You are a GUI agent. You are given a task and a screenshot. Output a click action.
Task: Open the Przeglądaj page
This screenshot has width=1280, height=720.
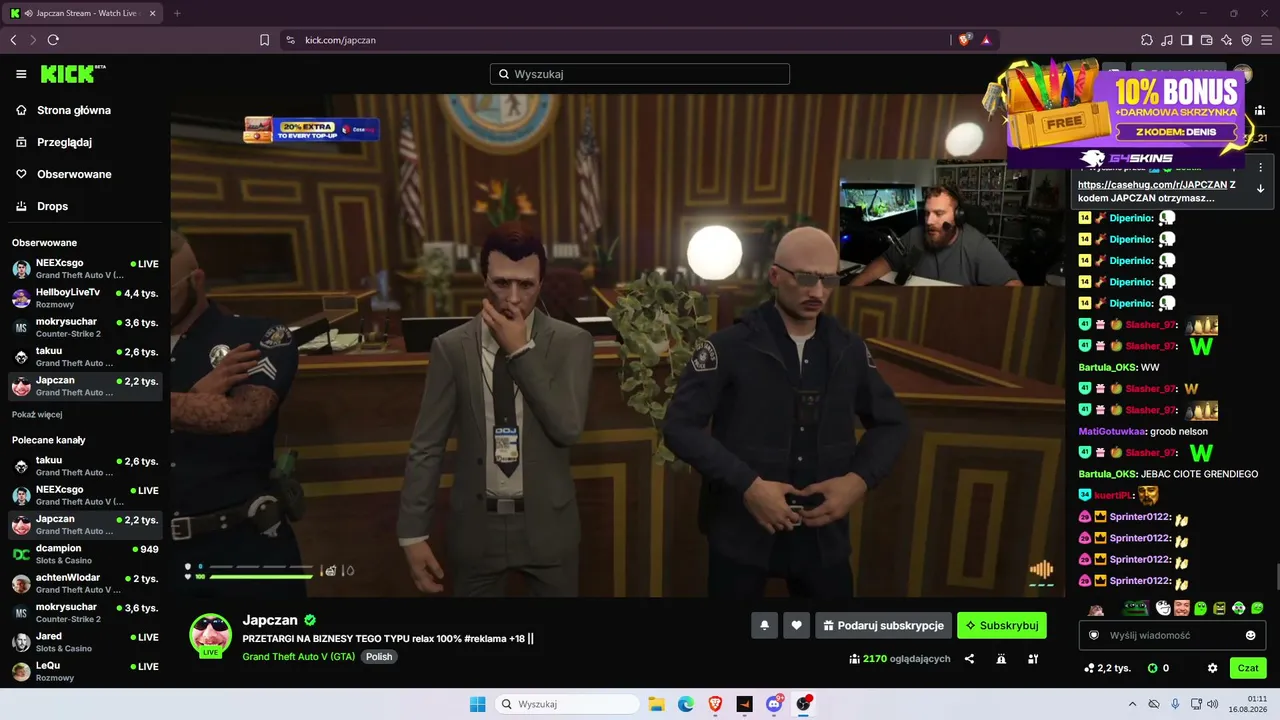click(x=64, y=142)
